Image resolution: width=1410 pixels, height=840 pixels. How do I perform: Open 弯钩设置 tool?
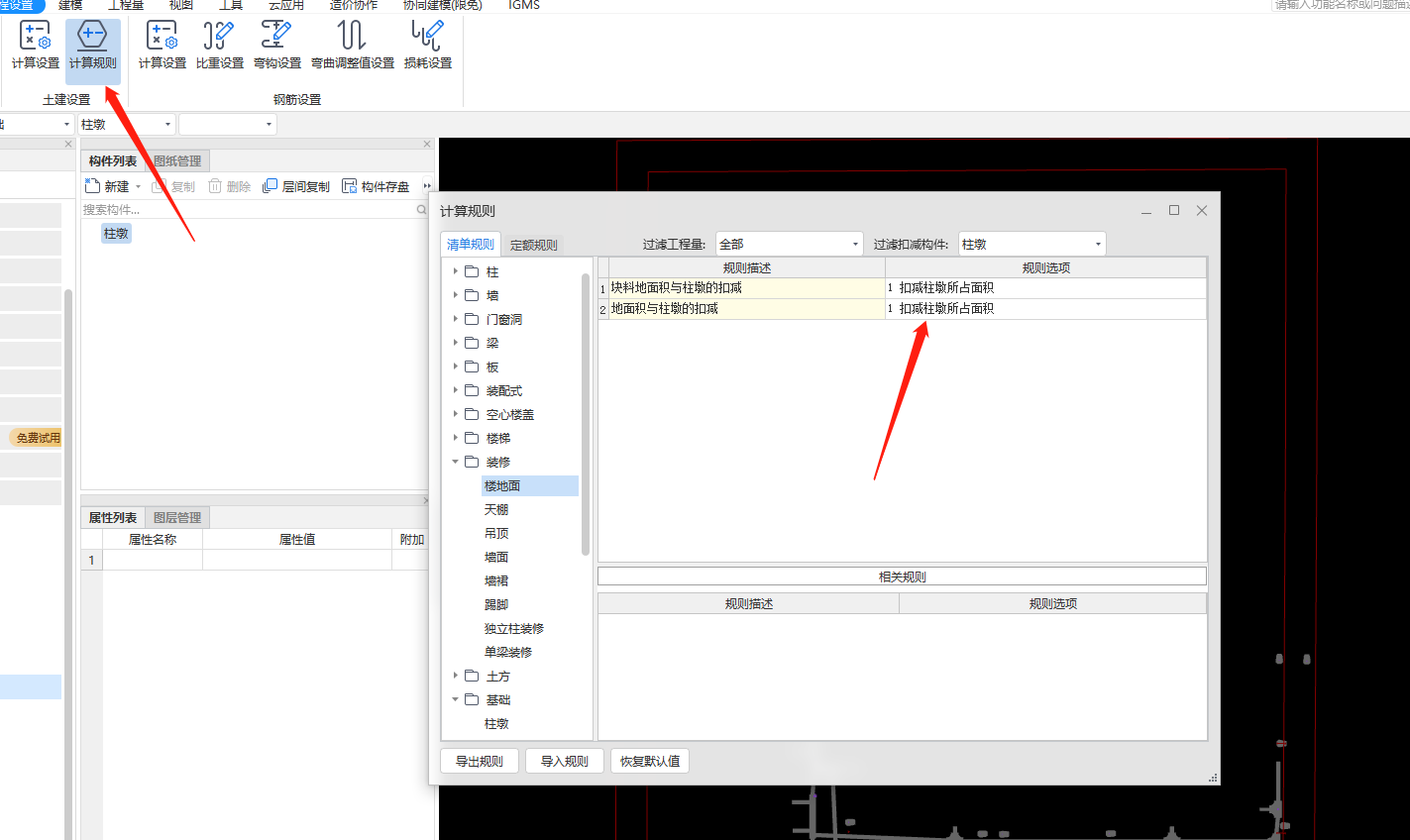[277, 46]
